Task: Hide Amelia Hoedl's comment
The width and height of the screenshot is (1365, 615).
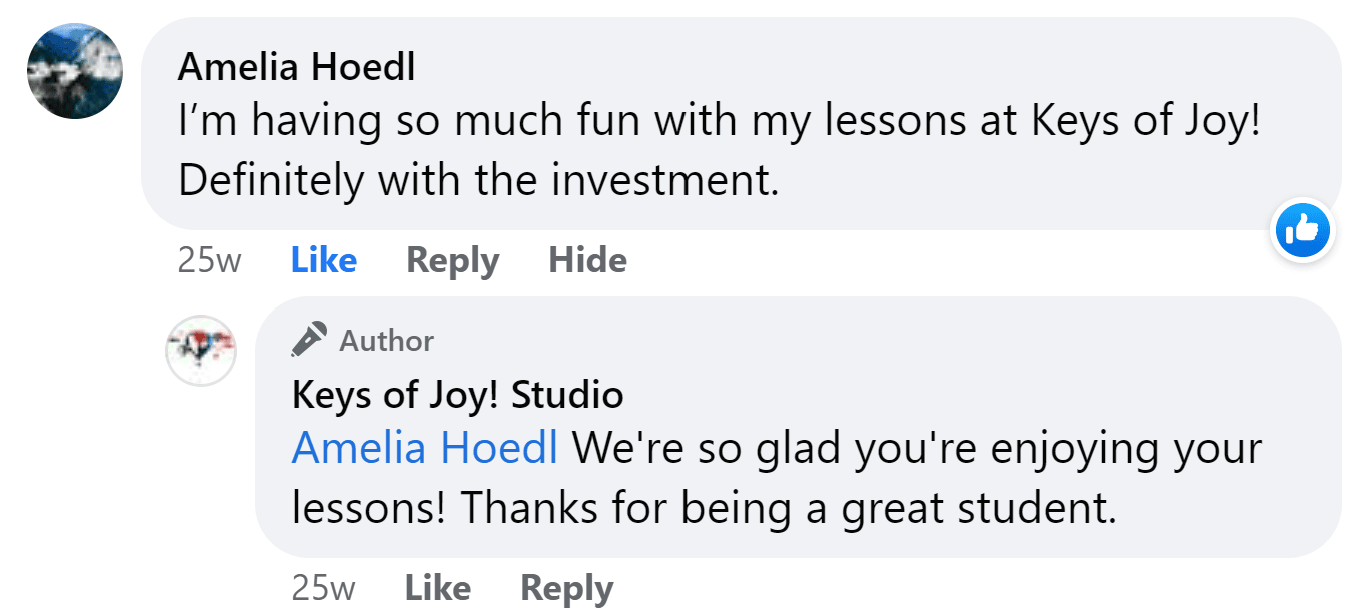Action: (x=587, y=261)
